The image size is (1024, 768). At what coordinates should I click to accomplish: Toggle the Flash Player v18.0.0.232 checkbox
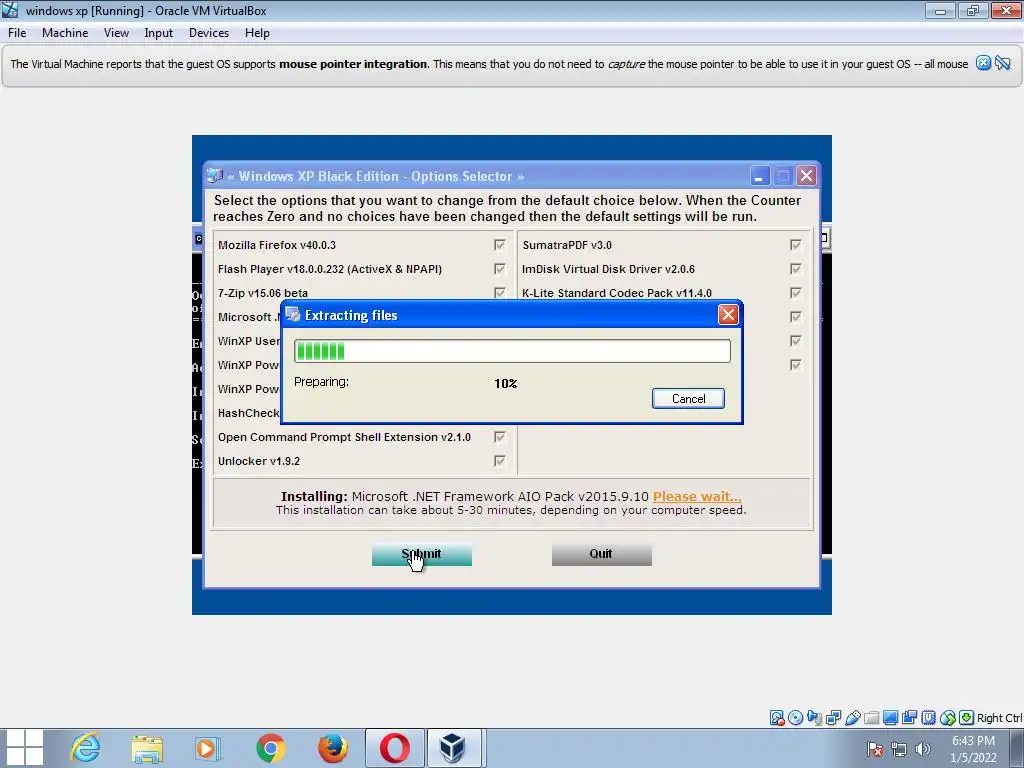tap(500, 269)
